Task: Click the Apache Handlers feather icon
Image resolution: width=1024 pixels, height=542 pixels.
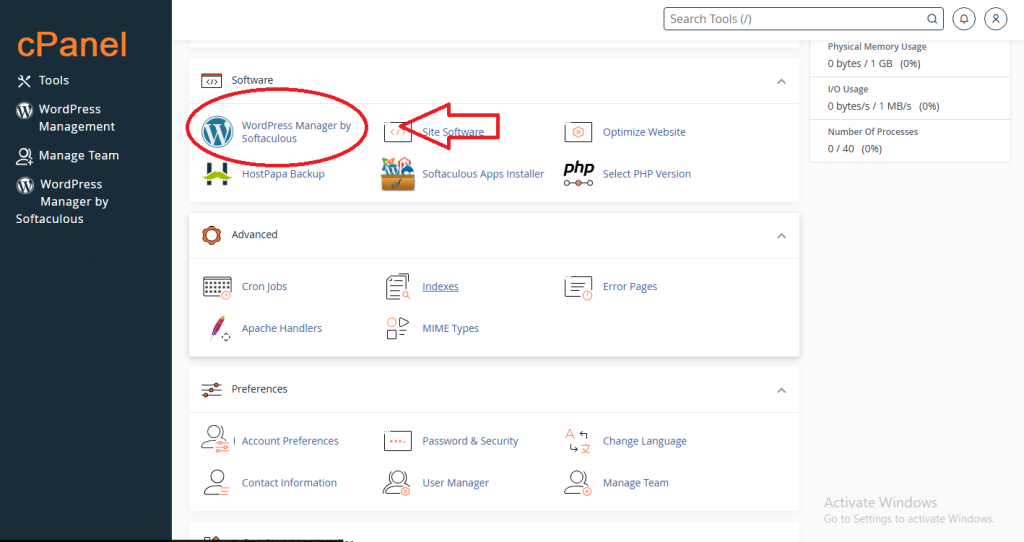Action: click(219, 328)
